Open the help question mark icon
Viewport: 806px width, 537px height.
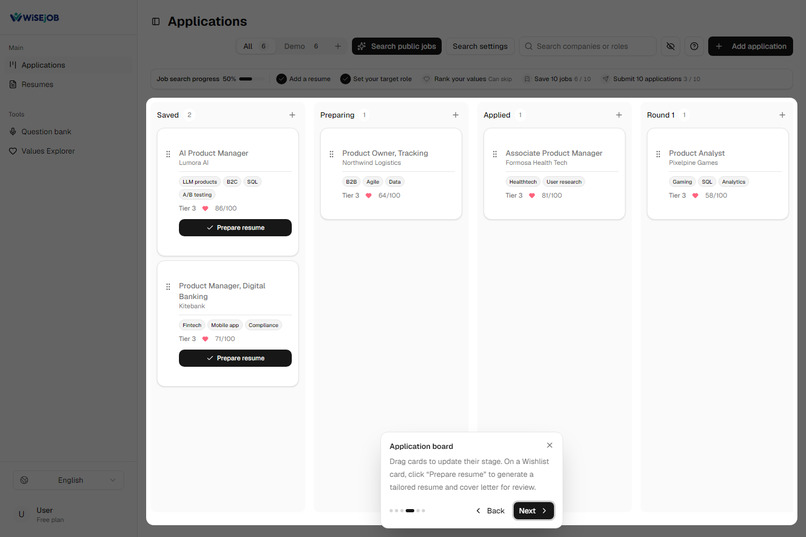(694, 46)
